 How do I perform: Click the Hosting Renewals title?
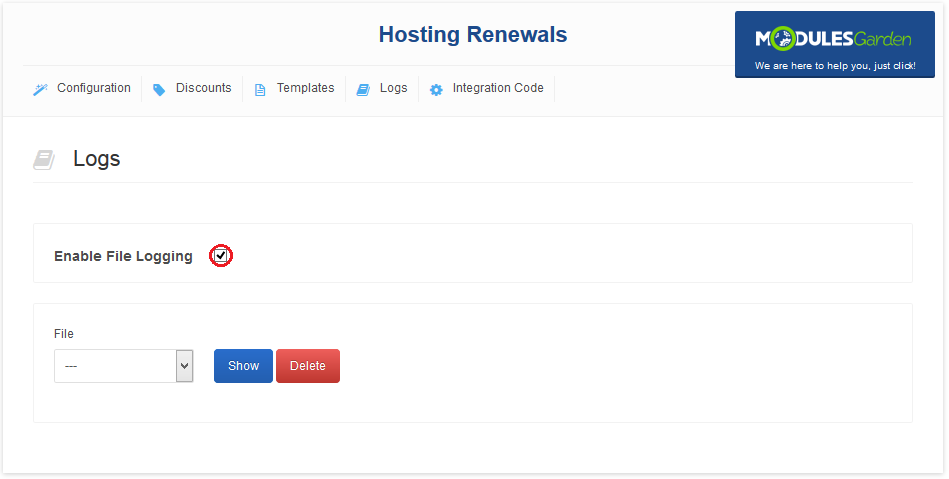pyautogui.click(x=473, y=35)
